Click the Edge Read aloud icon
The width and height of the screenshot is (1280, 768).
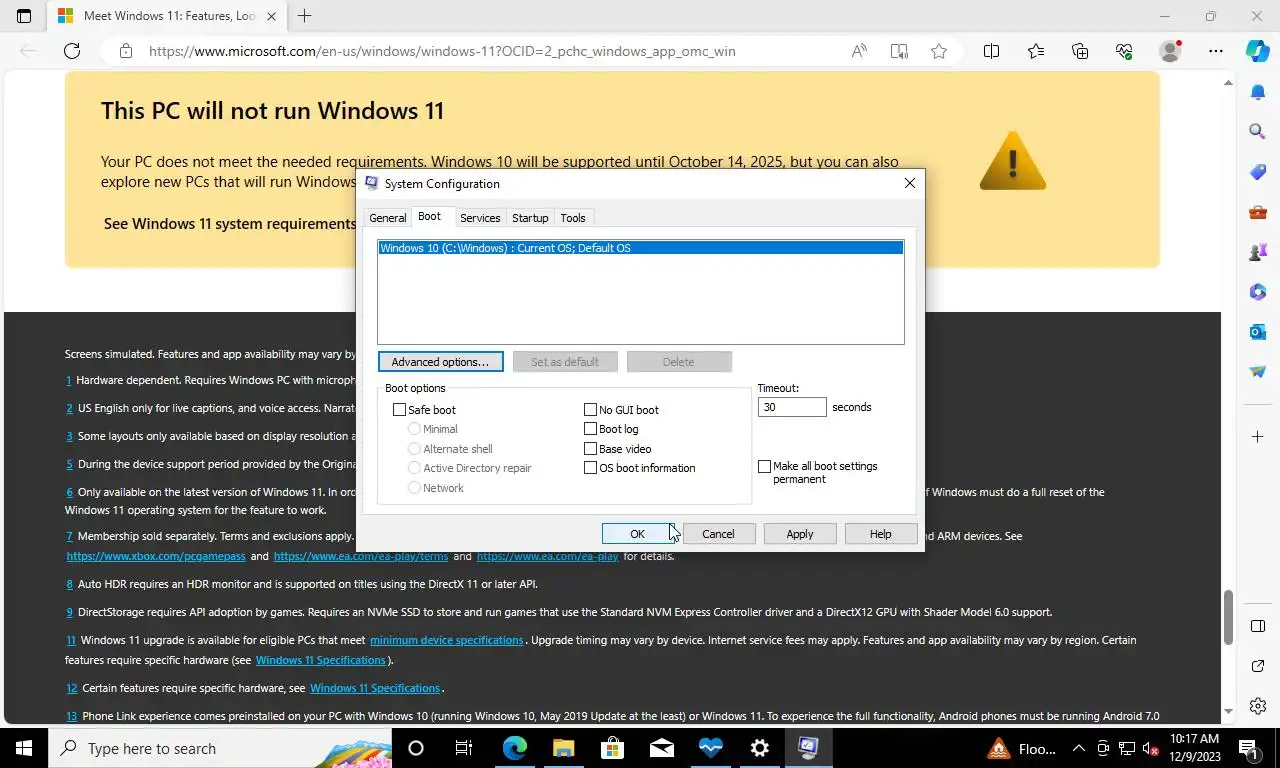[859, 51]
